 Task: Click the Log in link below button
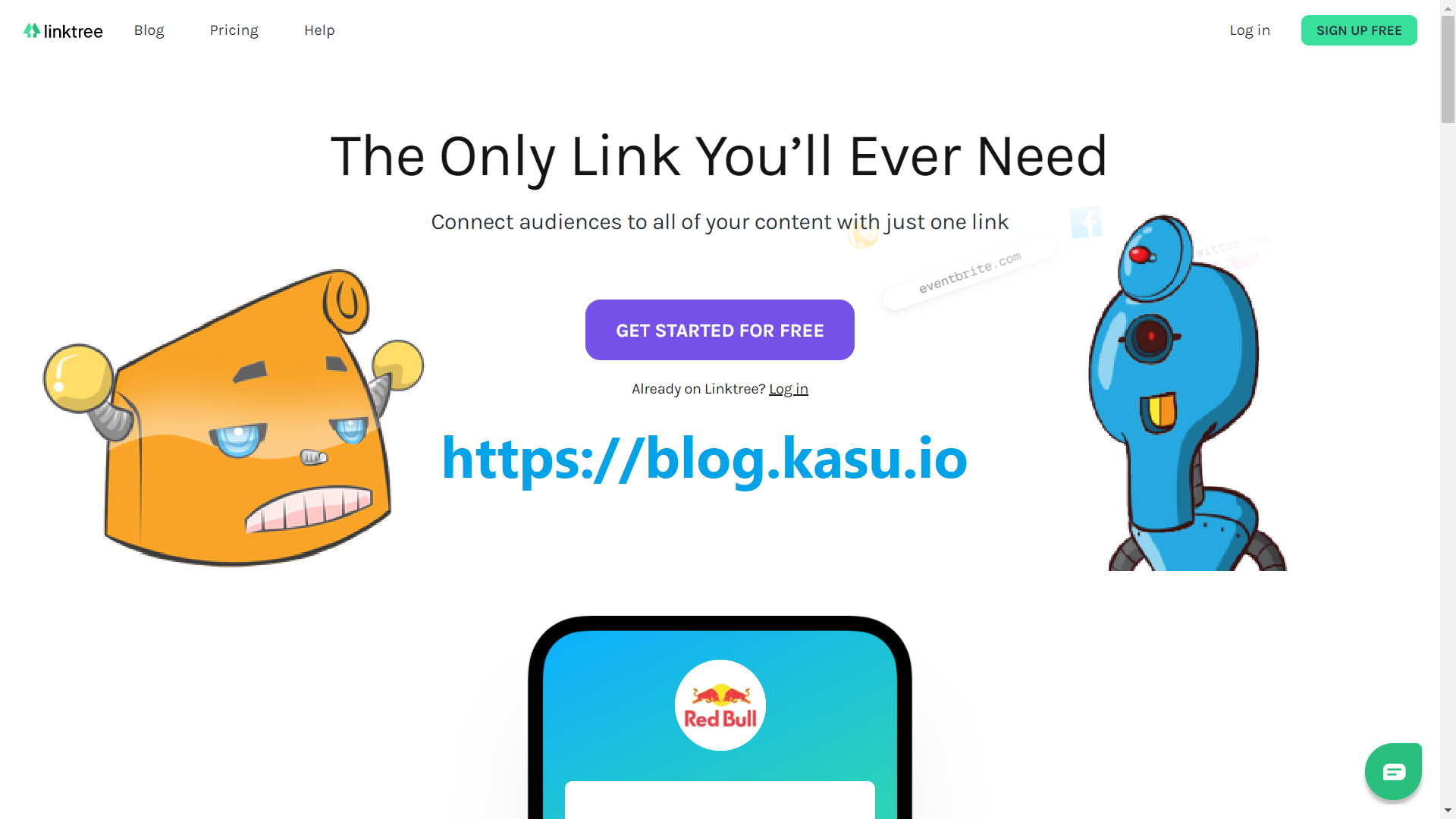click(x=788, y=388)
